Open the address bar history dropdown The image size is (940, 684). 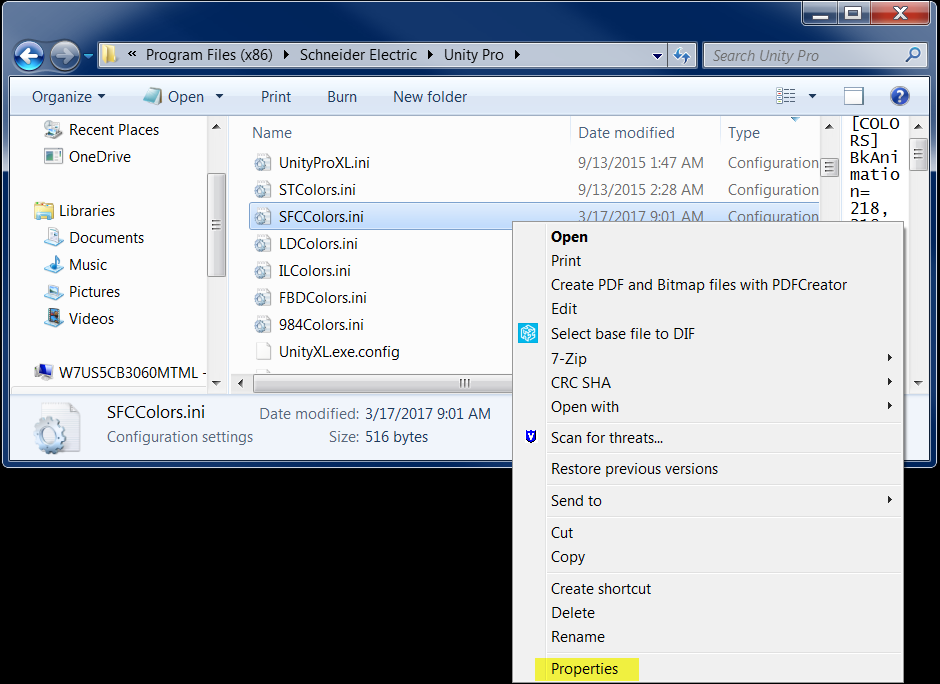point(658,56)
